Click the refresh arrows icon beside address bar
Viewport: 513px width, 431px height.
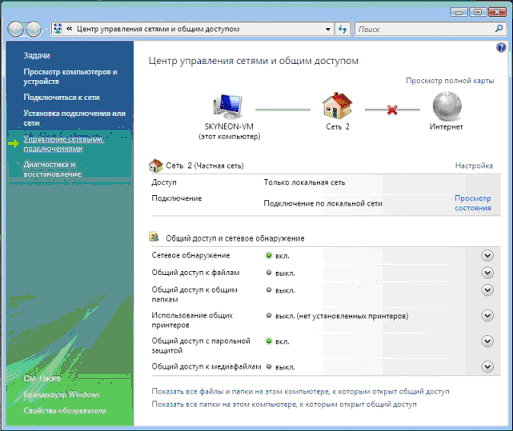(342, 29)
